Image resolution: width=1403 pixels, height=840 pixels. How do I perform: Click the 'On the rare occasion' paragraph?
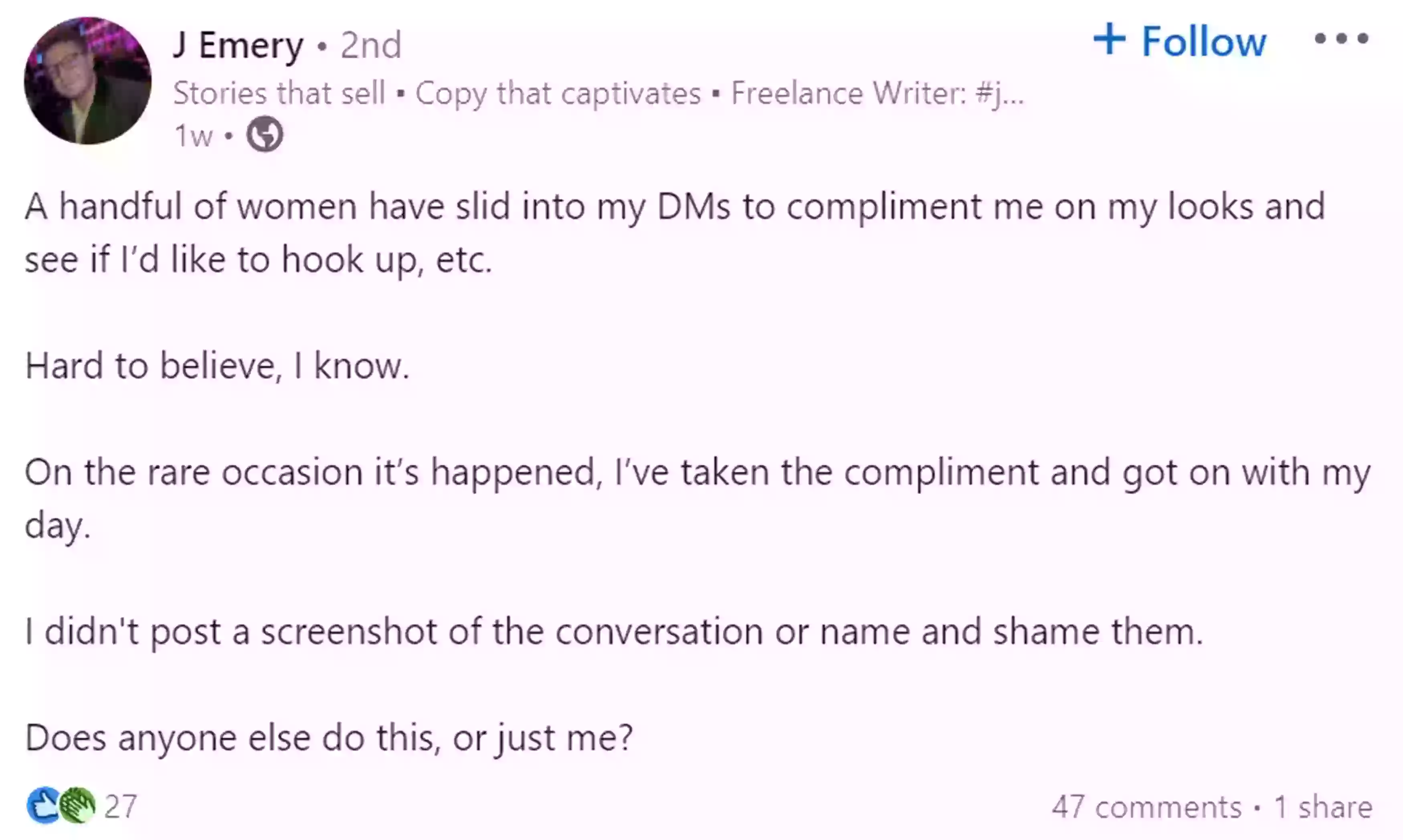pyautogui.click(x=697, y=499)
